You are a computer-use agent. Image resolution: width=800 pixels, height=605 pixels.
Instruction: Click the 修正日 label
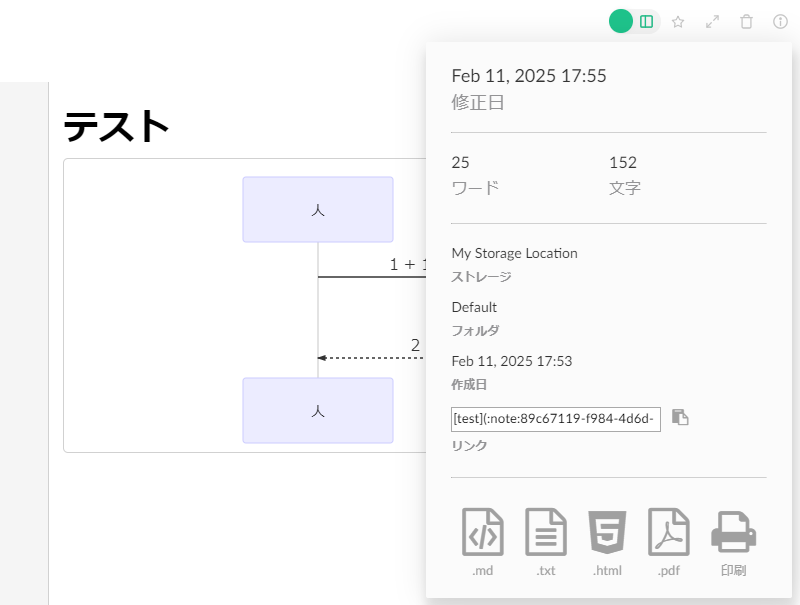pos(478,103)
